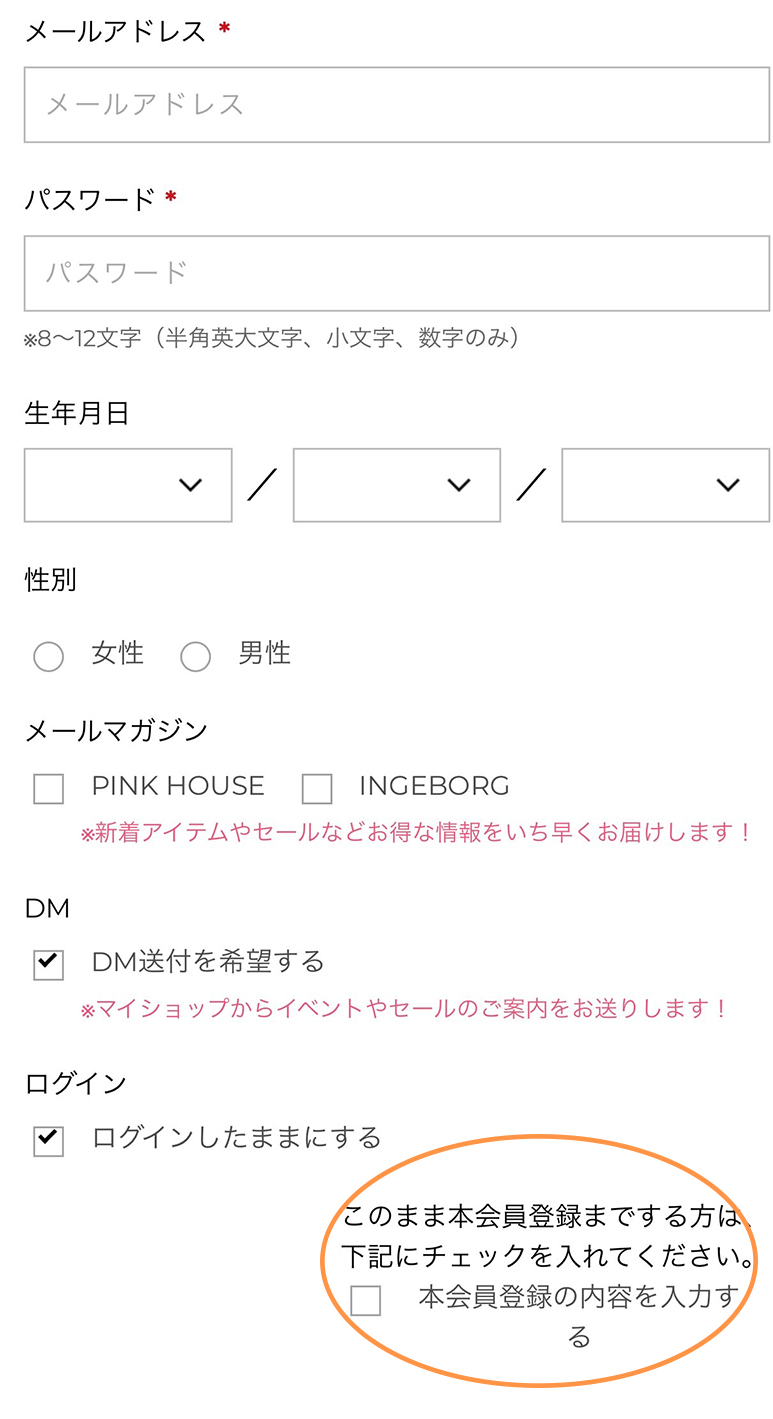Click the chevron arrow in middle birthdate box

click(459, 485)
